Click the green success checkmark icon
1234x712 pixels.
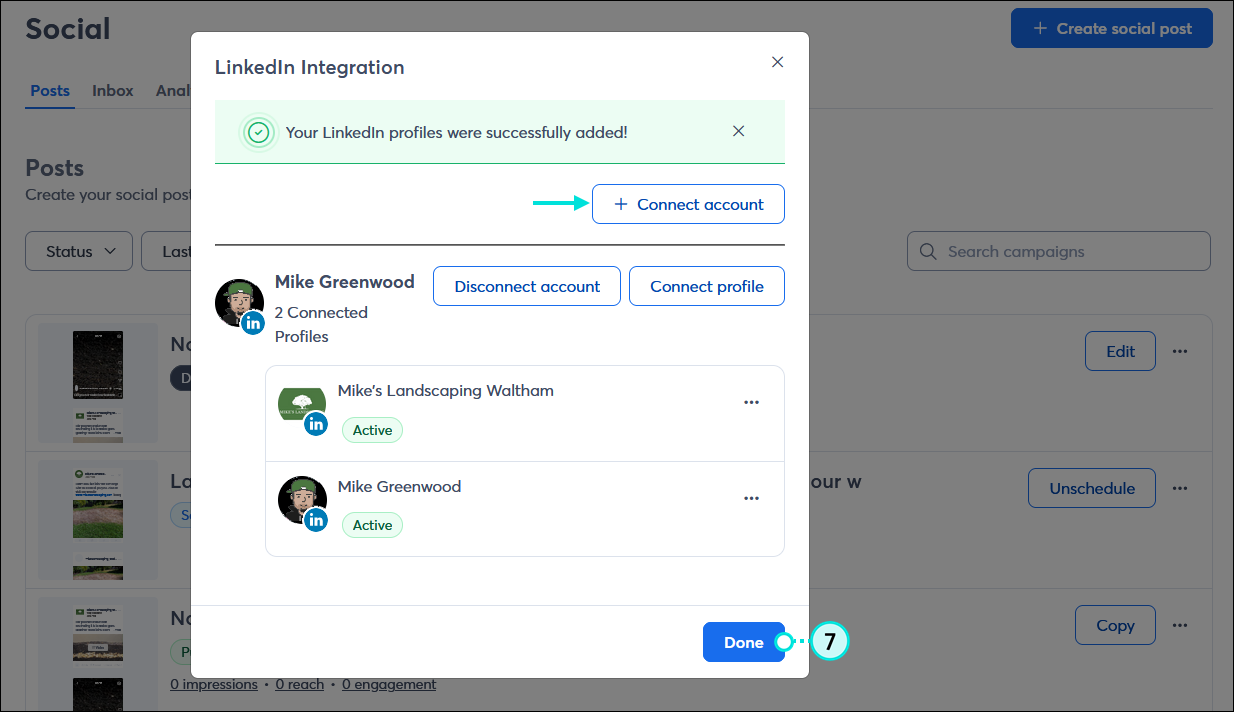click(x=259, y=132)
